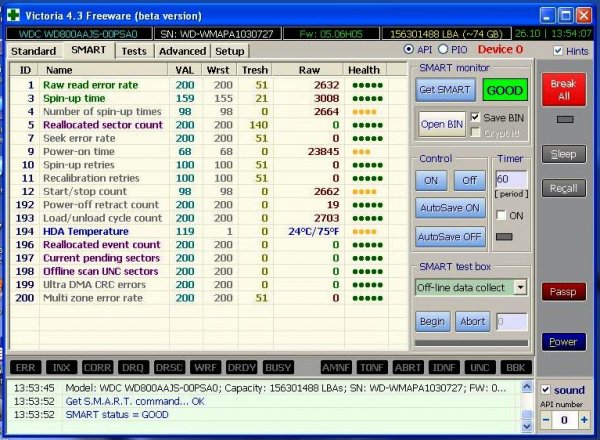This screenshot has height=440, width=600.
Task: Open the Off-line data collect dropdown
Action: (520, 287)
